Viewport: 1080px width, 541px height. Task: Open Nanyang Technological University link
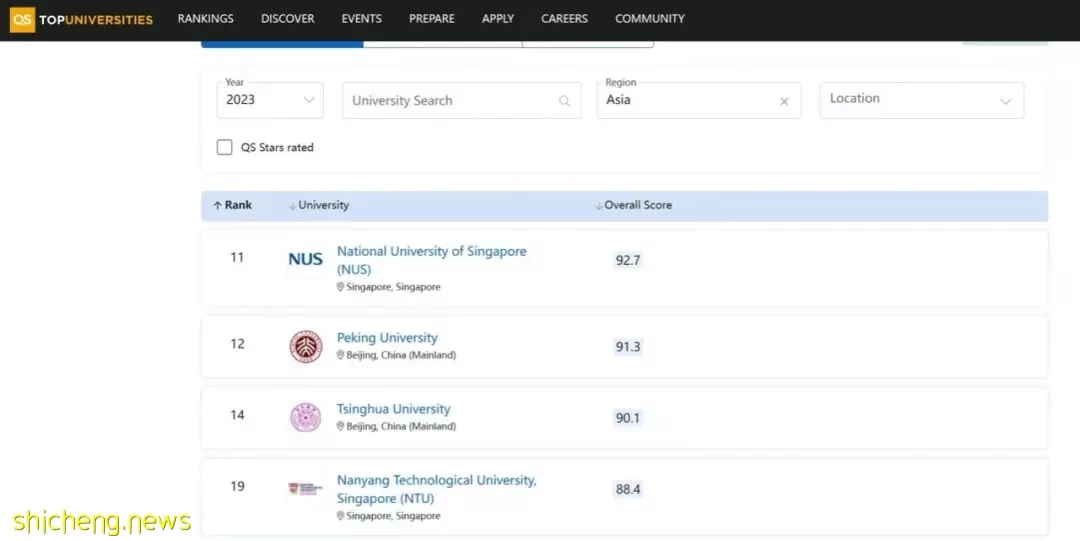pos(436,489)
